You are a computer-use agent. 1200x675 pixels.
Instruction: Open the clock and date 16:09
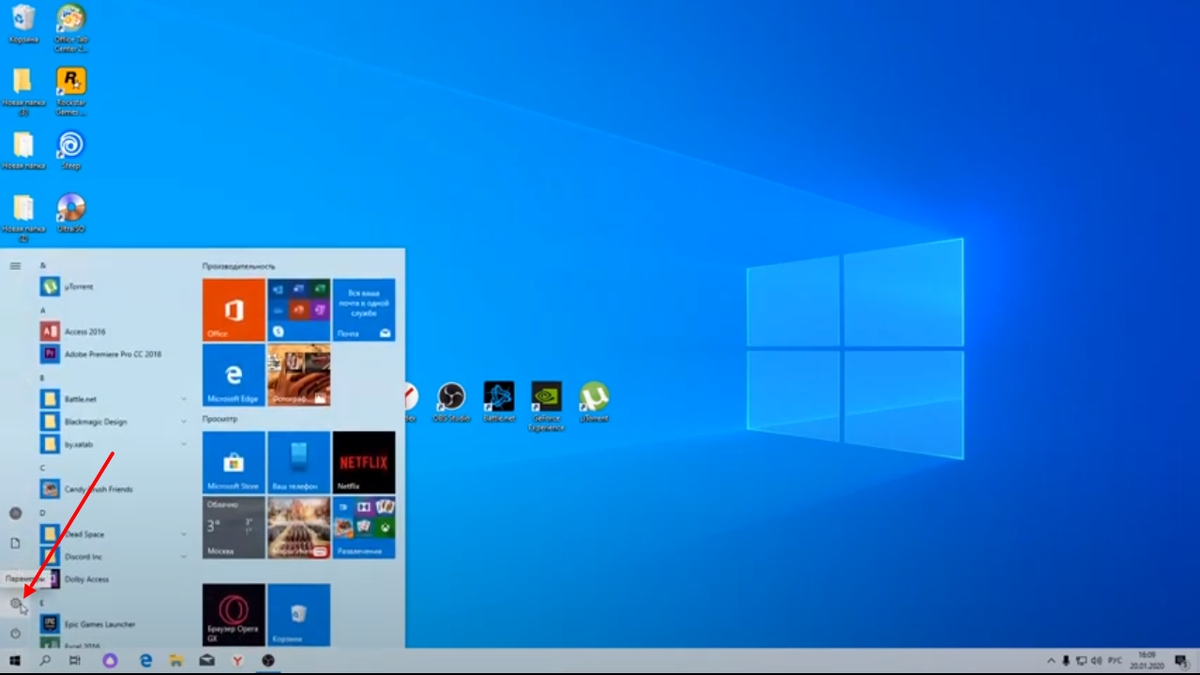click(1146, 661)
